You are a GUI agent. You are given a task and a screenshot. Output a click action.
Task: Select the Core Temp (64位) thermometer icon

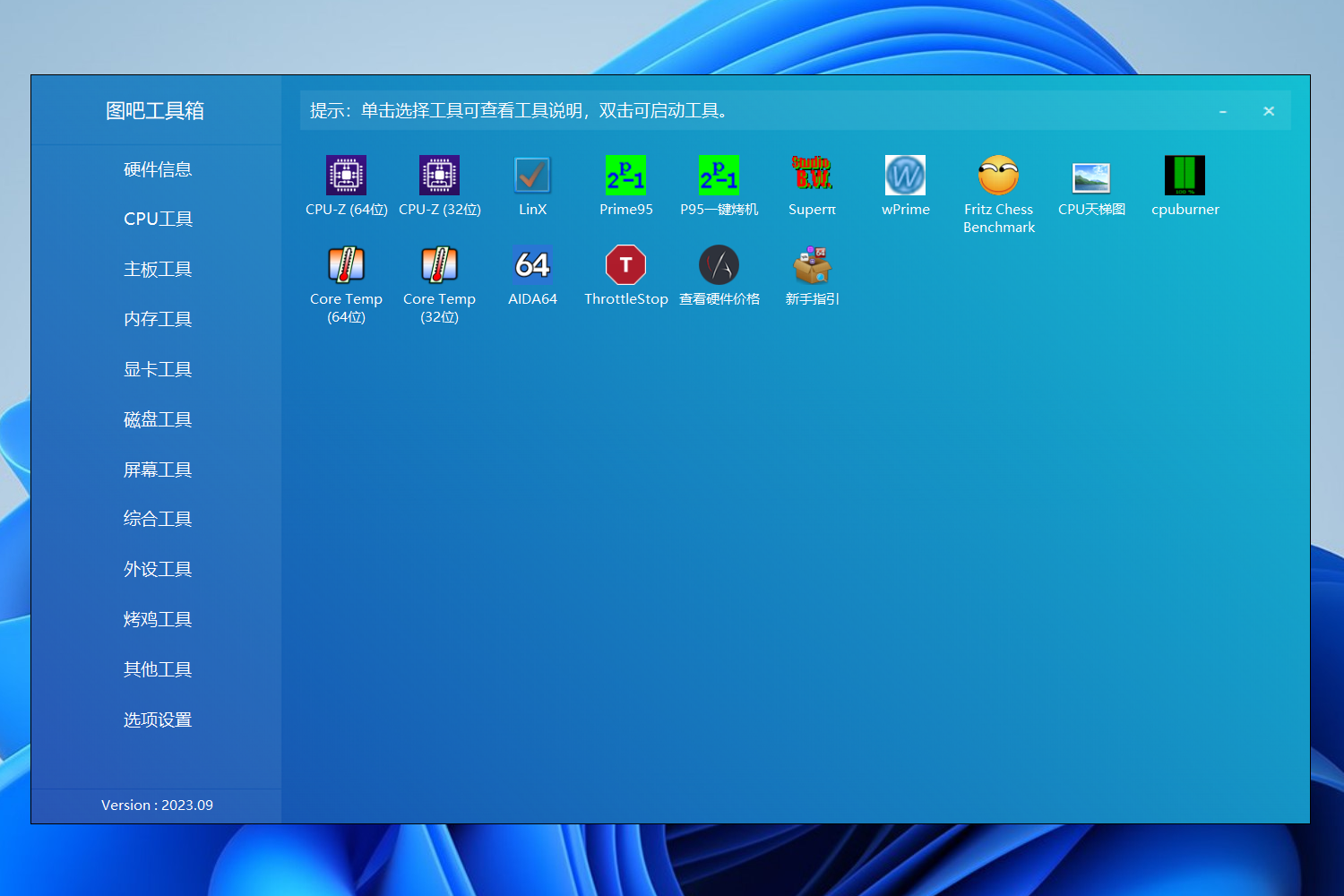[346, 264]
